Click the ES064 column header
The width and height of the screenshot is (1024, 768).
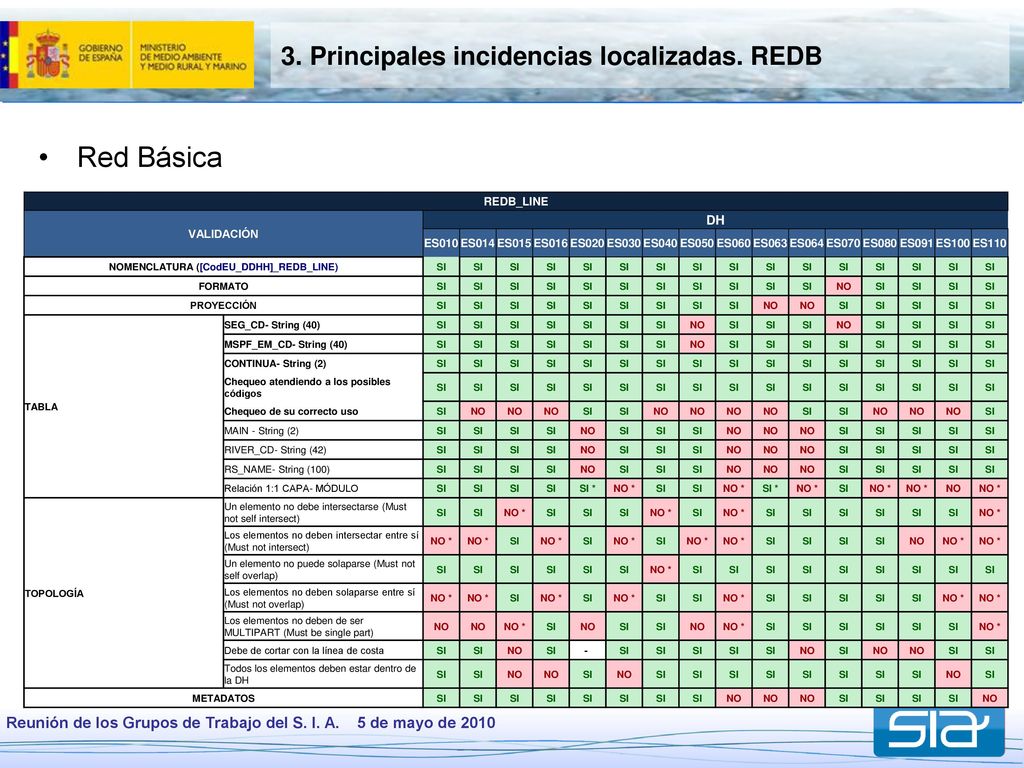[x=807, y=243]
